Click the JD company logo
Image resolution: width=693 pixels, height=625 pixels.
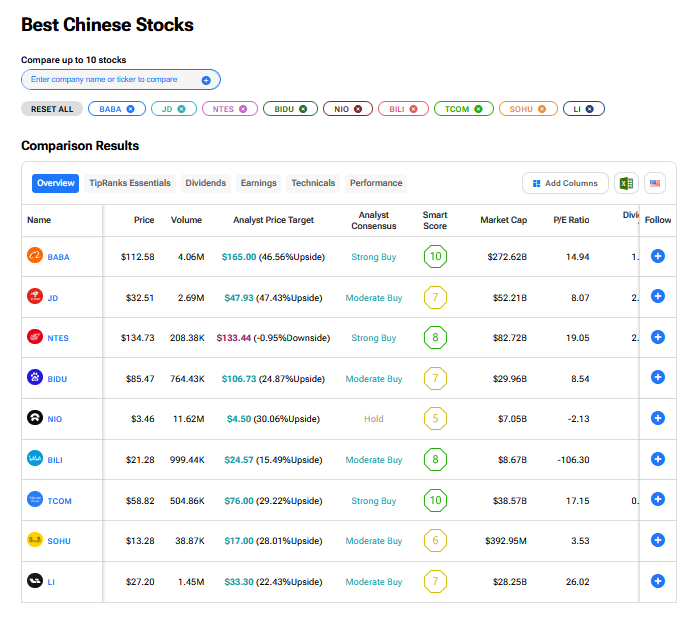35,296
